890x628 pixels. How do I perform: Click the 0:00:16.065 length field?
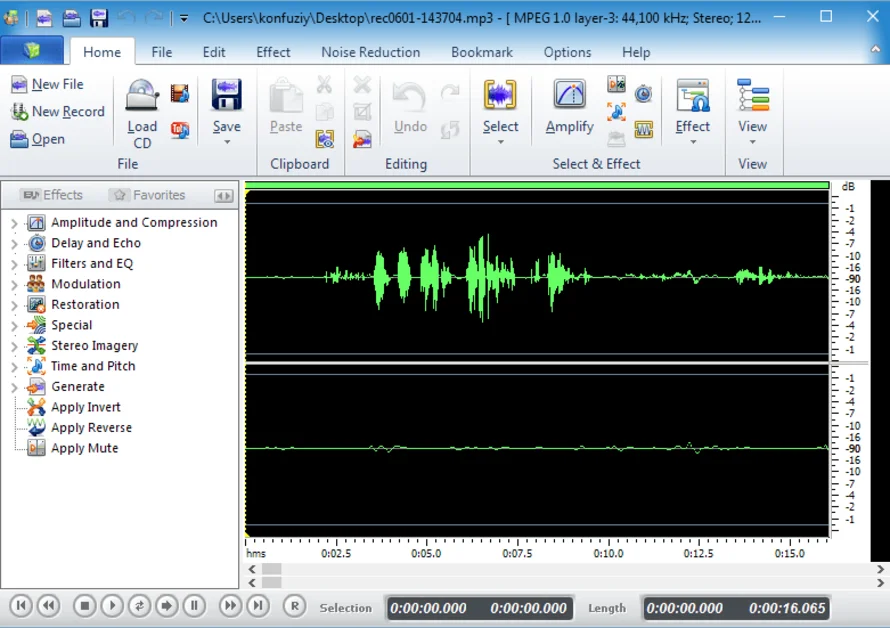[787, 608]
